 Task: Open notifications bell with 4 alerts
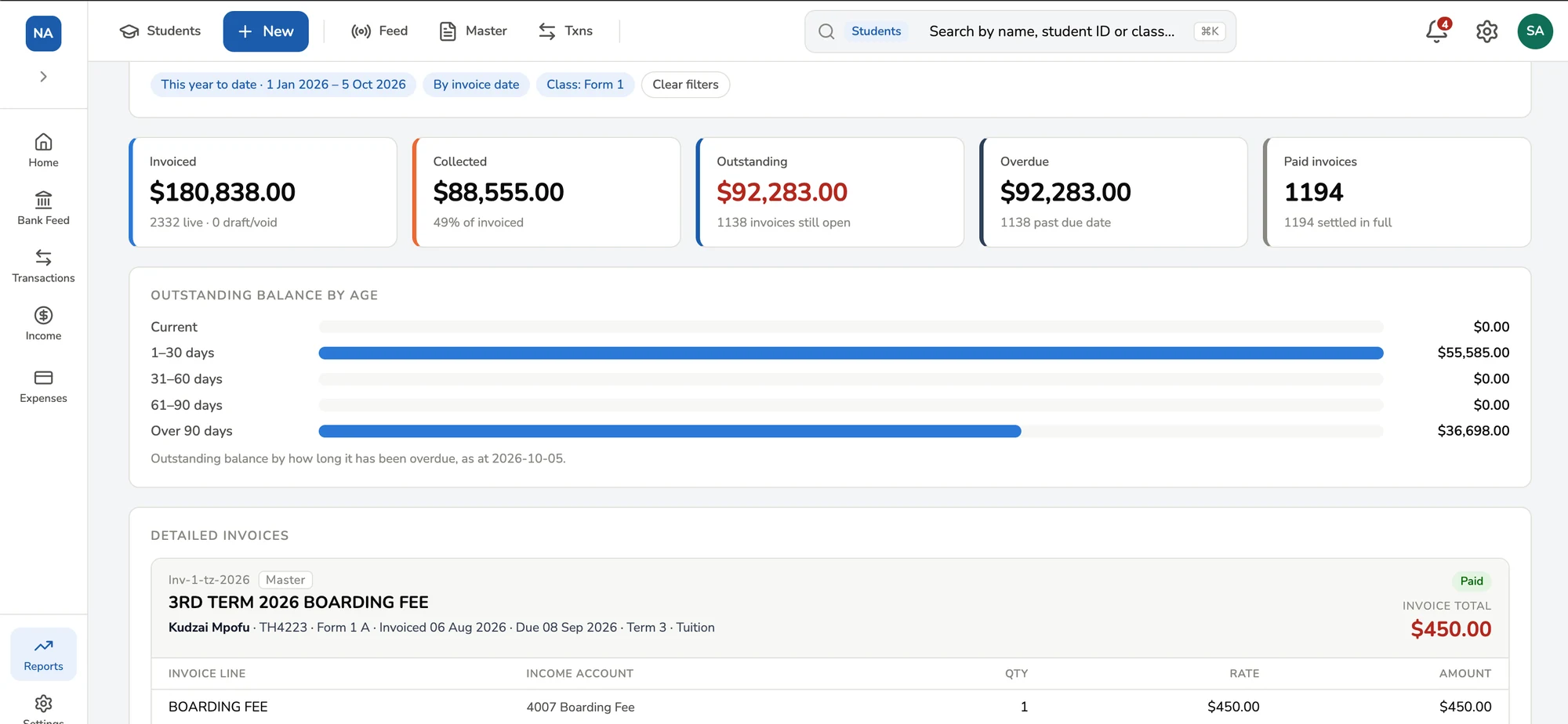(x=1437, y=31)
